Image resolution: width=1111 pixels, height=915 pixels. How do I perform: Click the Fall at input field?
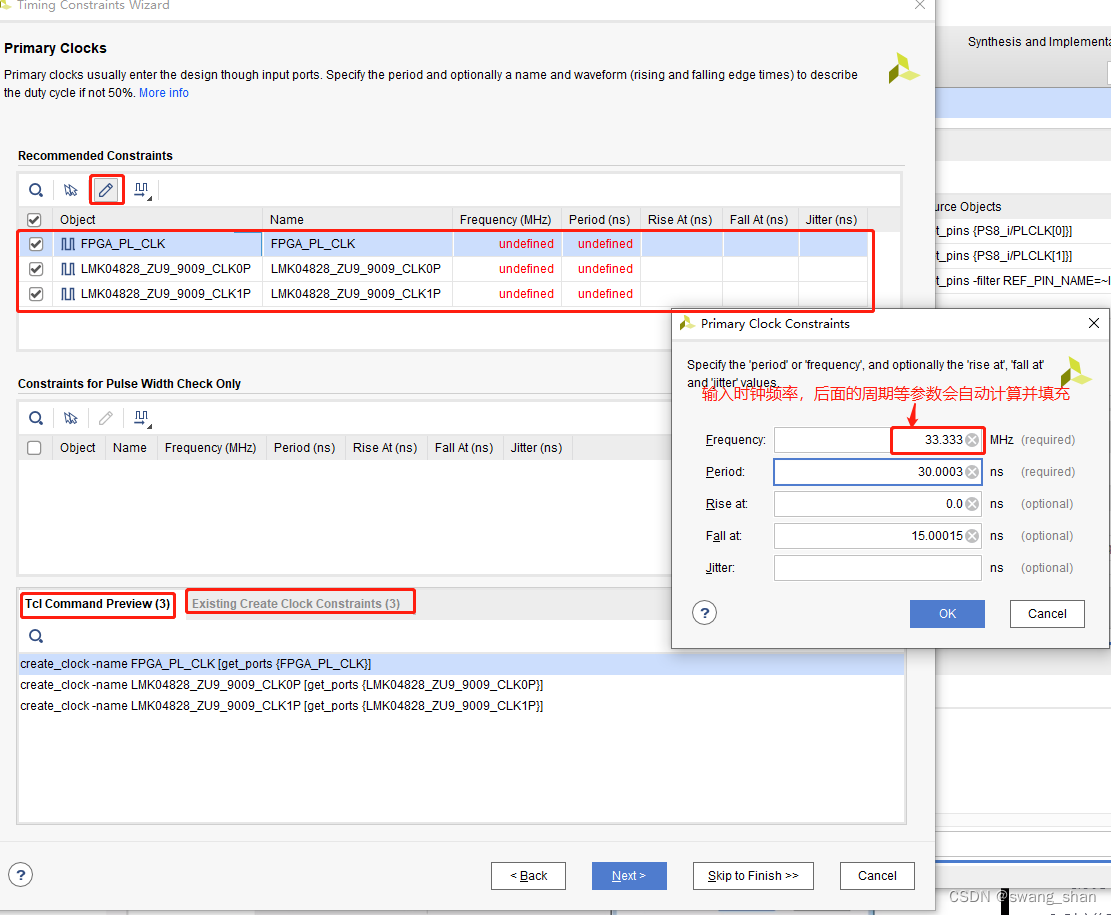click(x=878, y=536)
